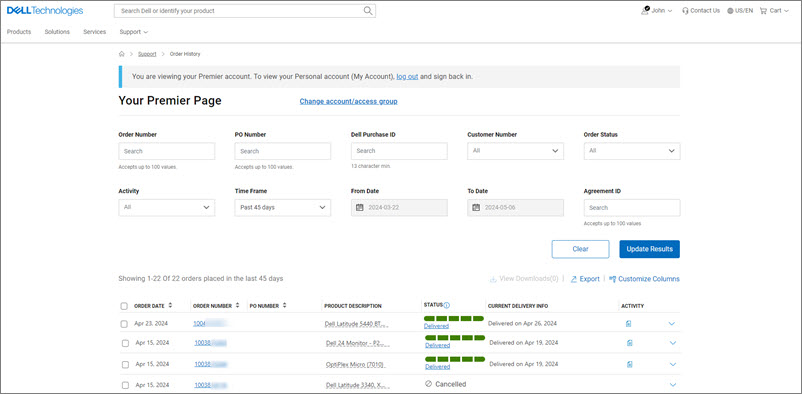This screenshot has width=802, height=394.
Task: Open activity document icon for Apr 23 order
Action: [x=629, y=323]
